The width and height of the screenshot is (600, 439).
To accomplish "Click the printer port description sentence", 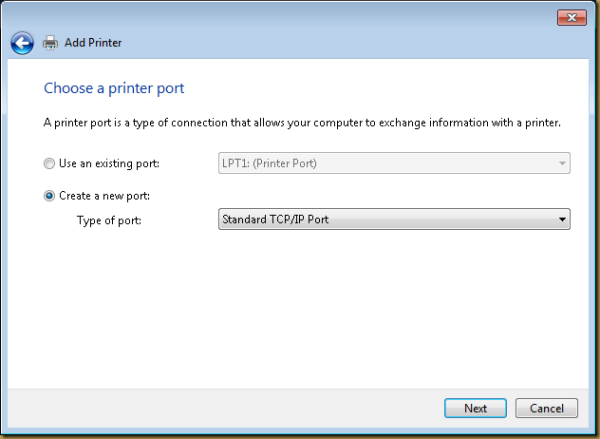I will (x=302, y=123).
